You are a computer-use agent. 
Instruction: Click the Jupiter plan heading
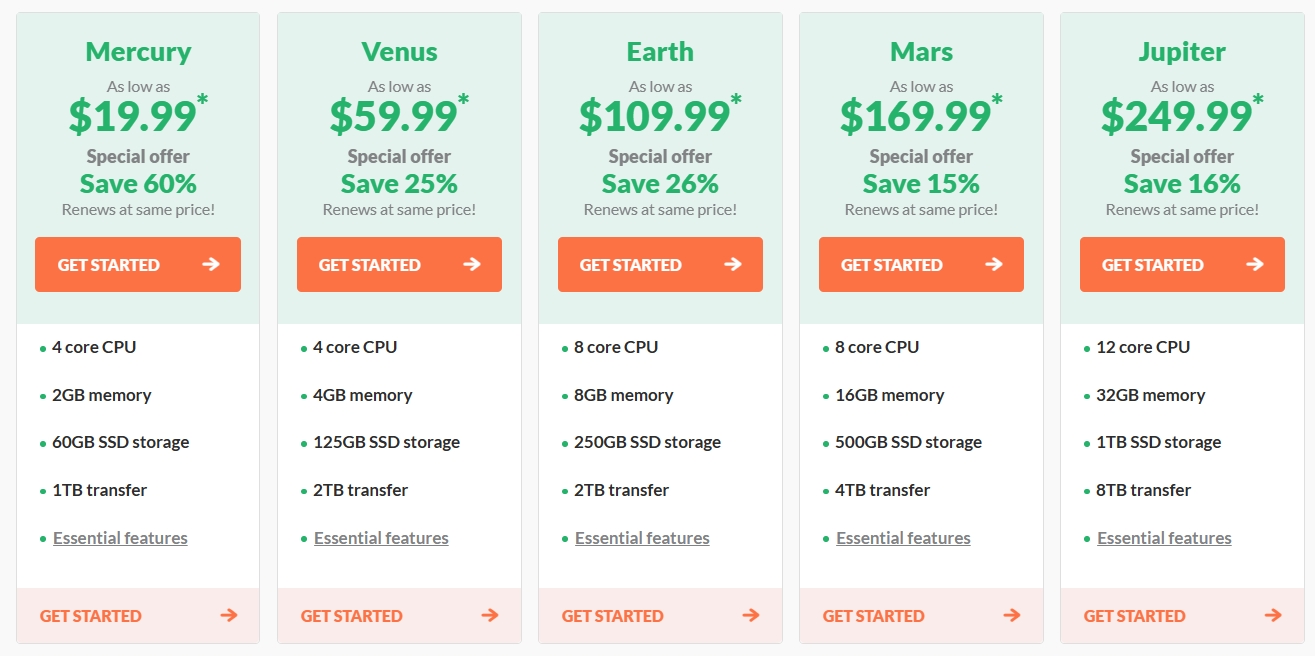pyautogui.click(x=1182, y=52)
